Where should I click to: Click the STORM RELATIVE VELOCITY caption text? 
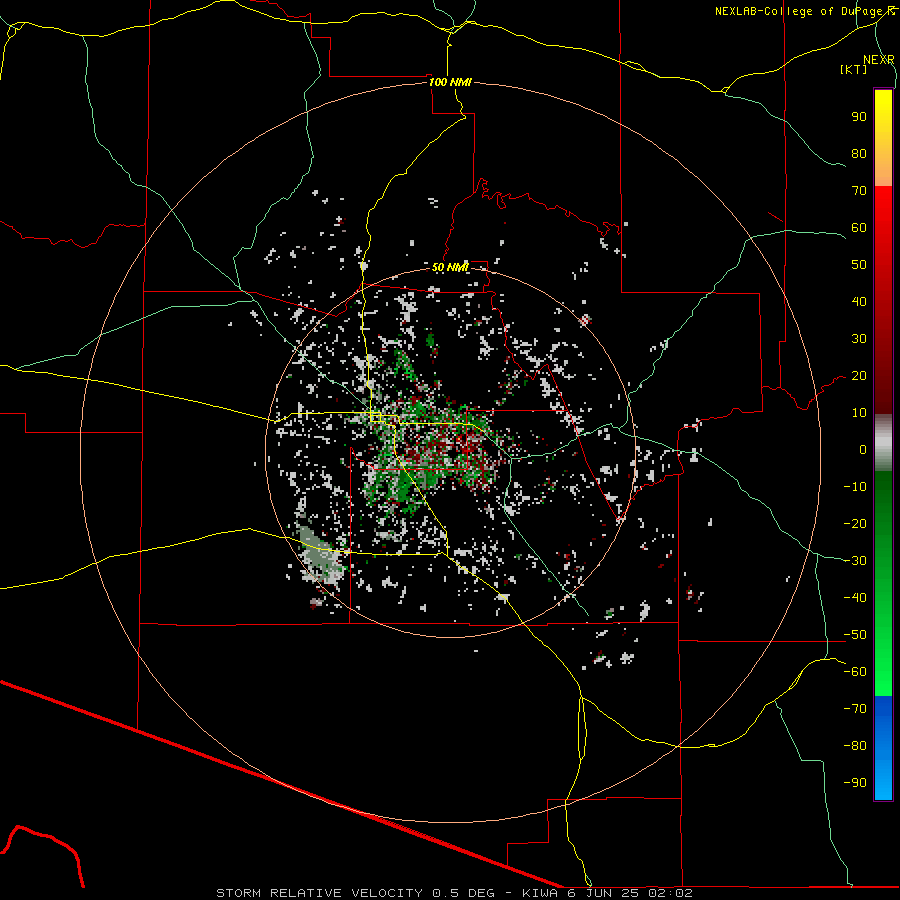[319, 893]
